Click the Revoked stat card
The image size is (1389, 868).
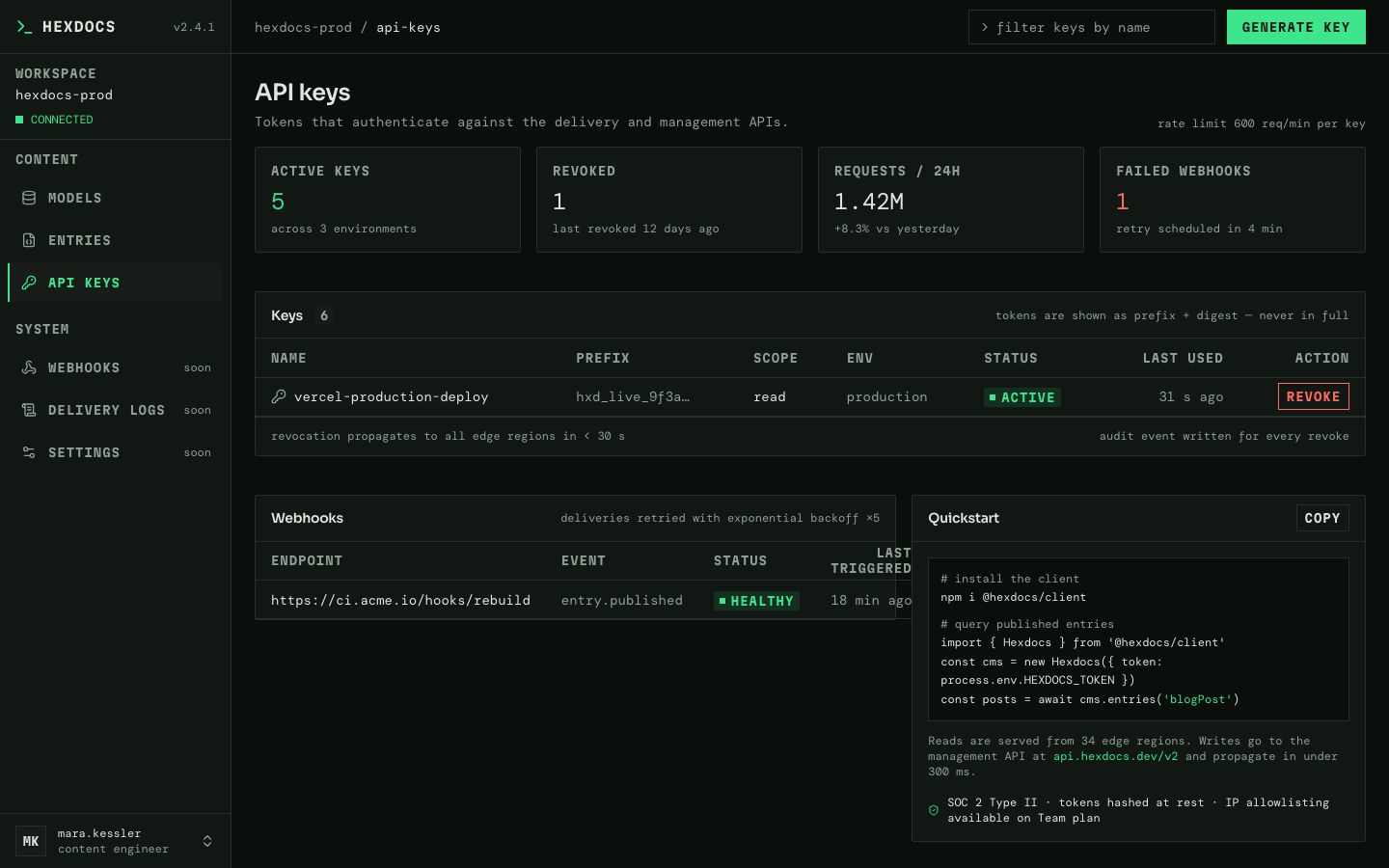(x=669, y=200)
